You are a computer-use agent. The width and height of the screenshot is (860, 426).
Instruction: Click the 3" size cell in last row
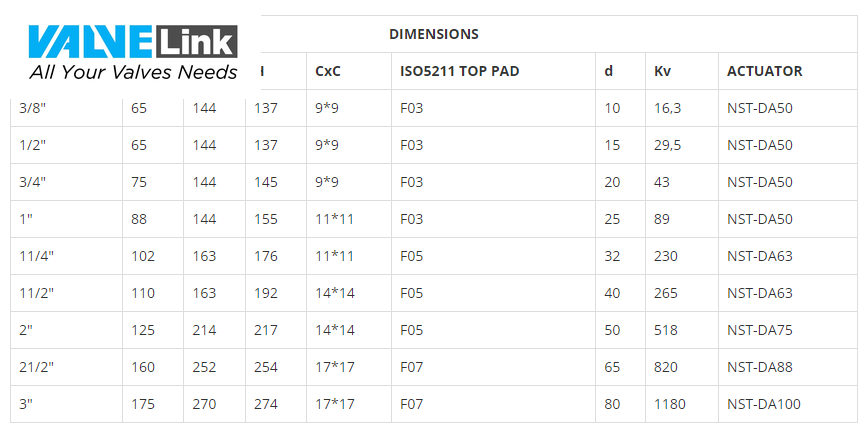click(27, 404)
